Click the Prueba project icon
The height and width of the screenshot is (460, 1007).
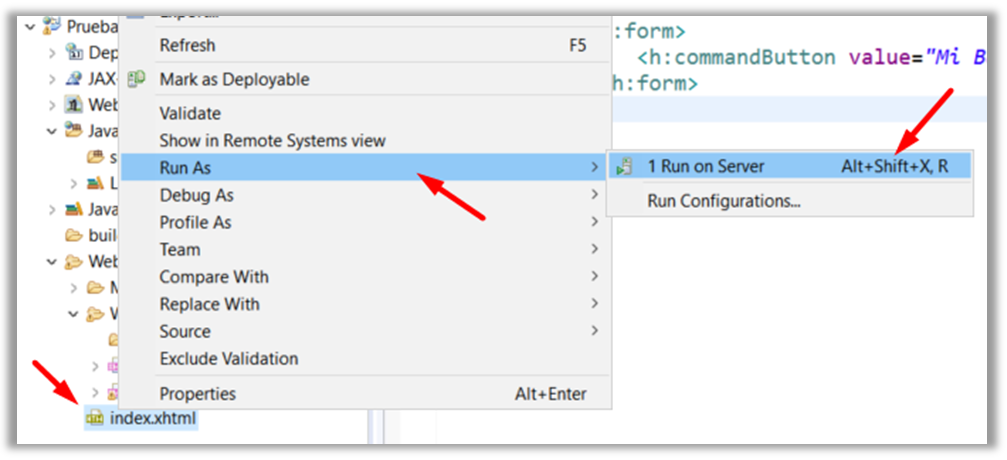click(x=52, y=25)
